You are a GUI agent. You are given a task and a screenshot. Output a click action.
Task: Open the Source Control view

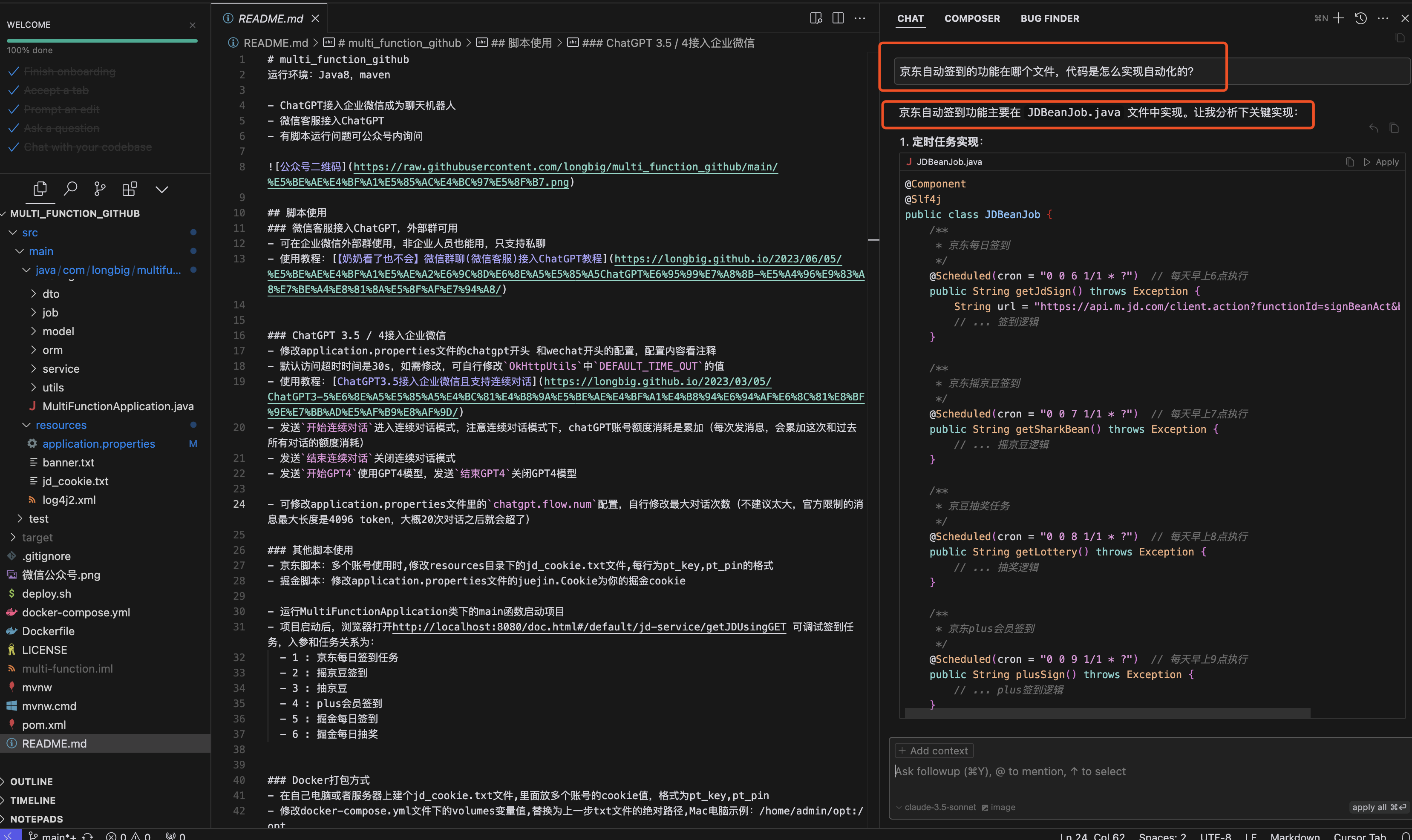click(100, 189)
